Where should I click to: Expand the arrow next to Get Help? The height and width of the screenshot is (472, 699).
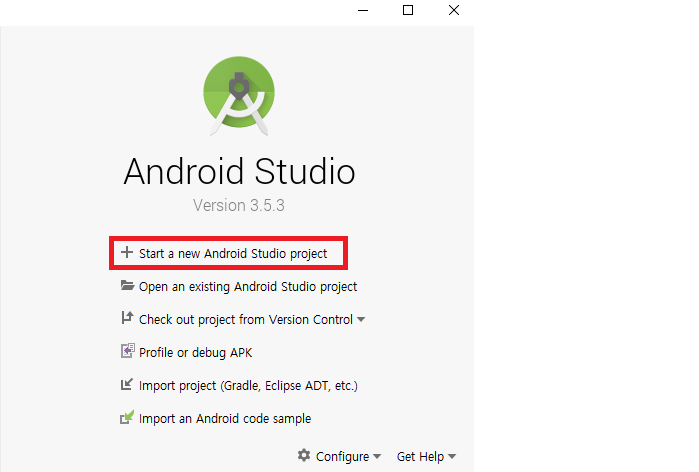coord(452,456)
